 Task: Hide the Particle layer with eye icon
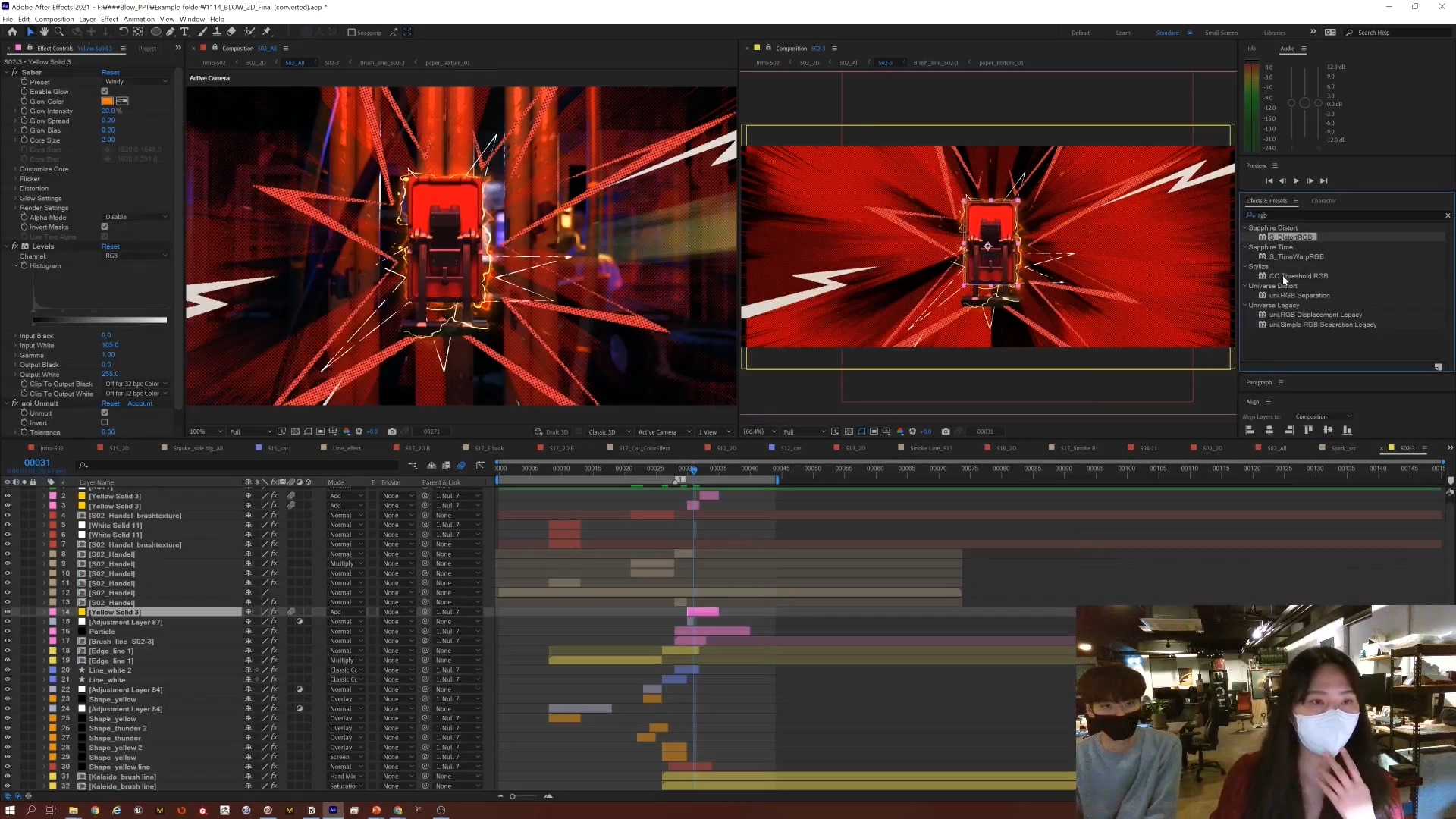8,632
